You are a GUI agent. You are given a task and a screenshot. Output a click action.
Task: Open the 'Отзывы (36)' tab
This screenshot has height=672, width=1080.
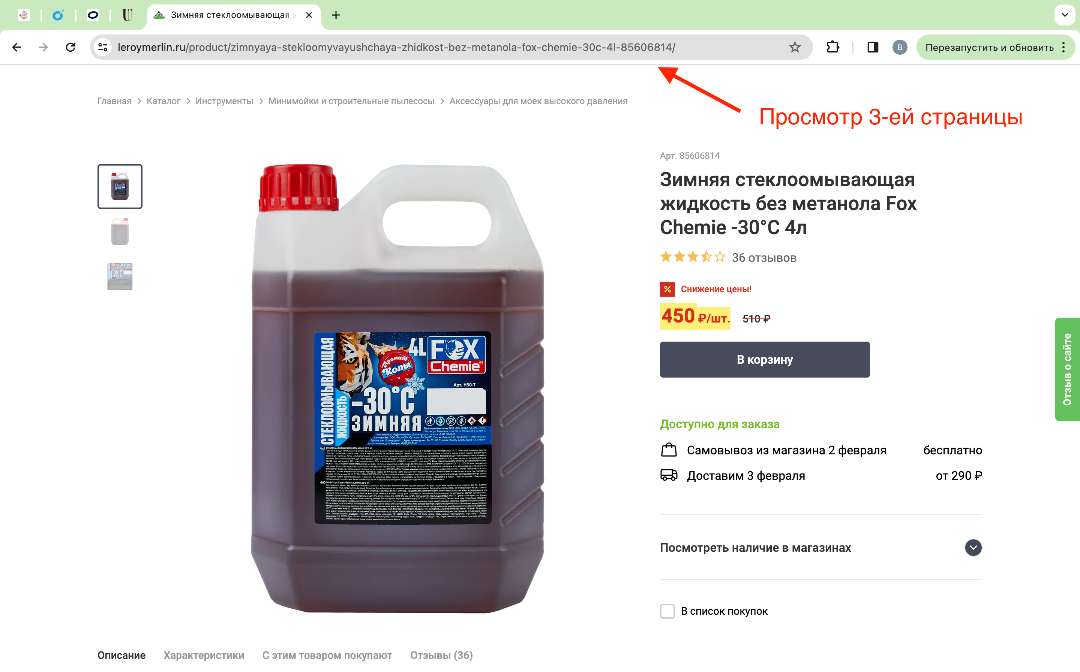pos(441,656)
